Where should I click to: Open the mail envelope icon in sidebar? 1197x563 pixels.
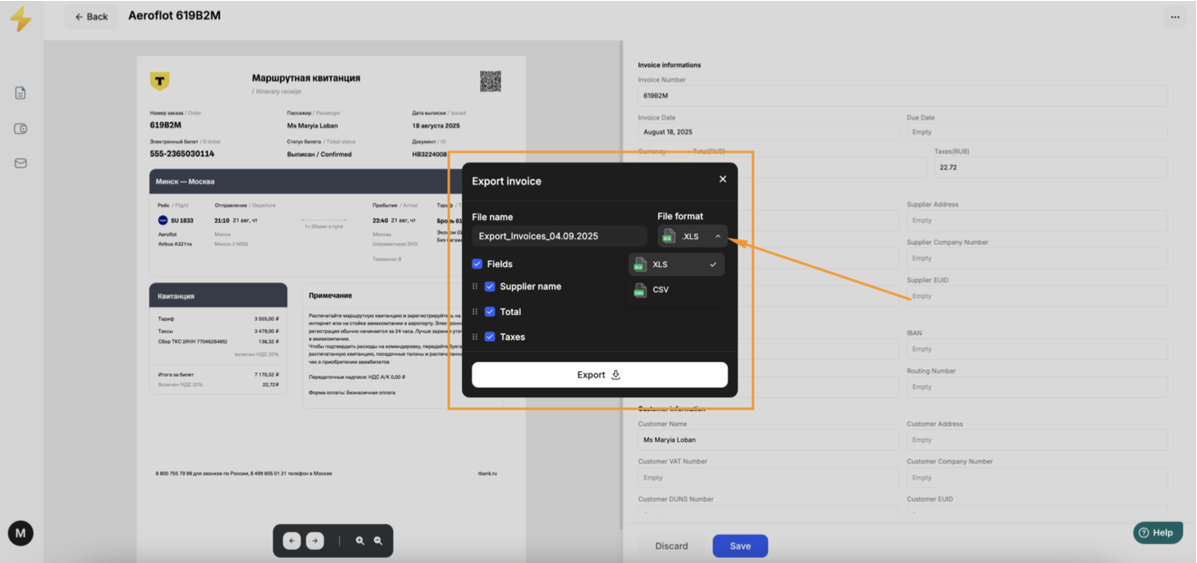click(x=21, y=163)
